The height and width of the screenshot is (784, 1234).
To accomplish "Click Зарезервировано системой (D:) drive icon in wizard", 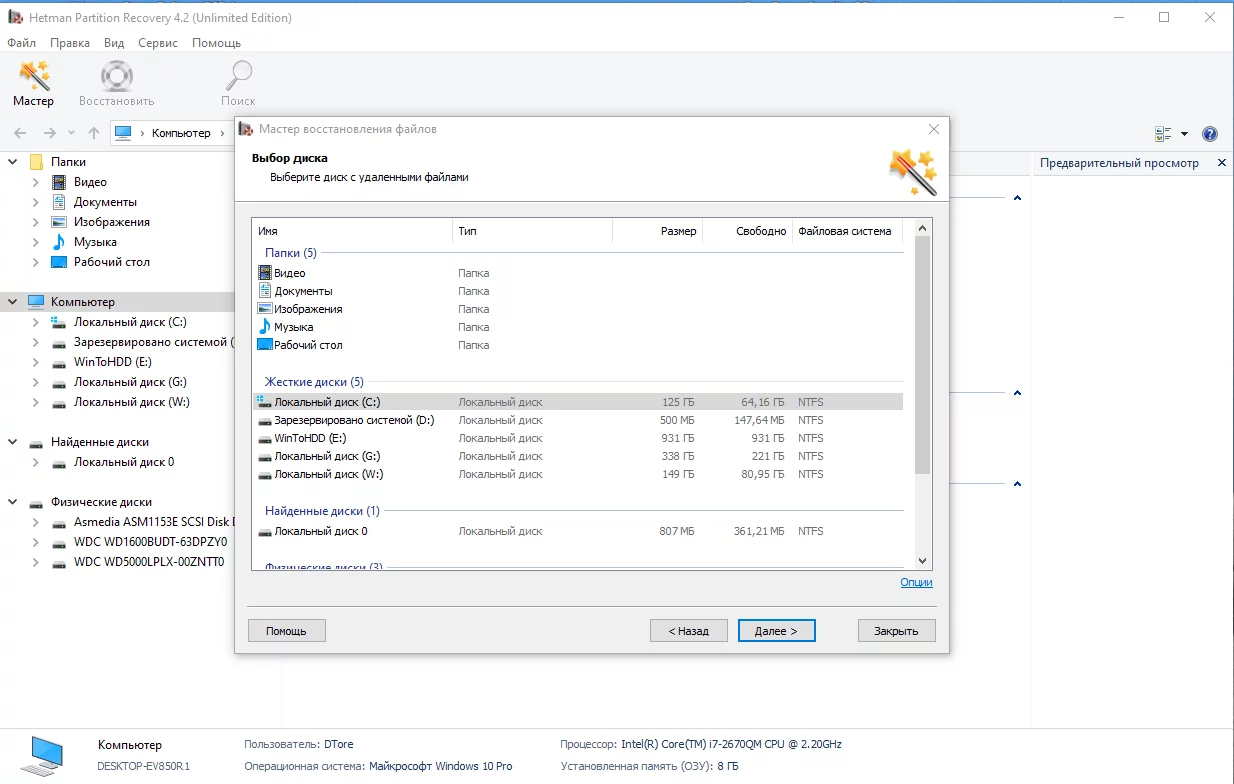I will click(265, 420).
